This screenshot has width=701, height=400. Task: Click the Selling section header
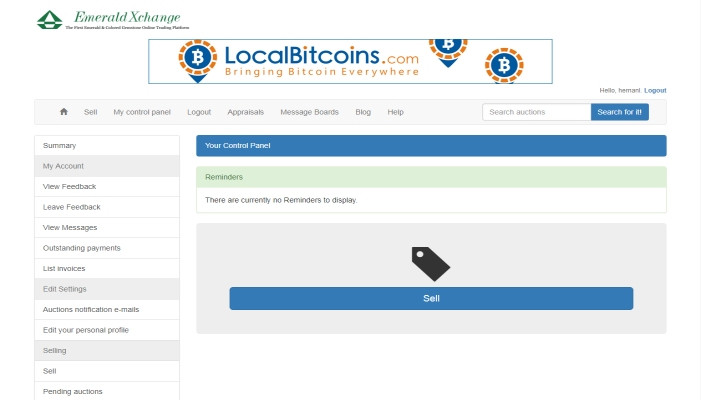[x=107, y=351]
